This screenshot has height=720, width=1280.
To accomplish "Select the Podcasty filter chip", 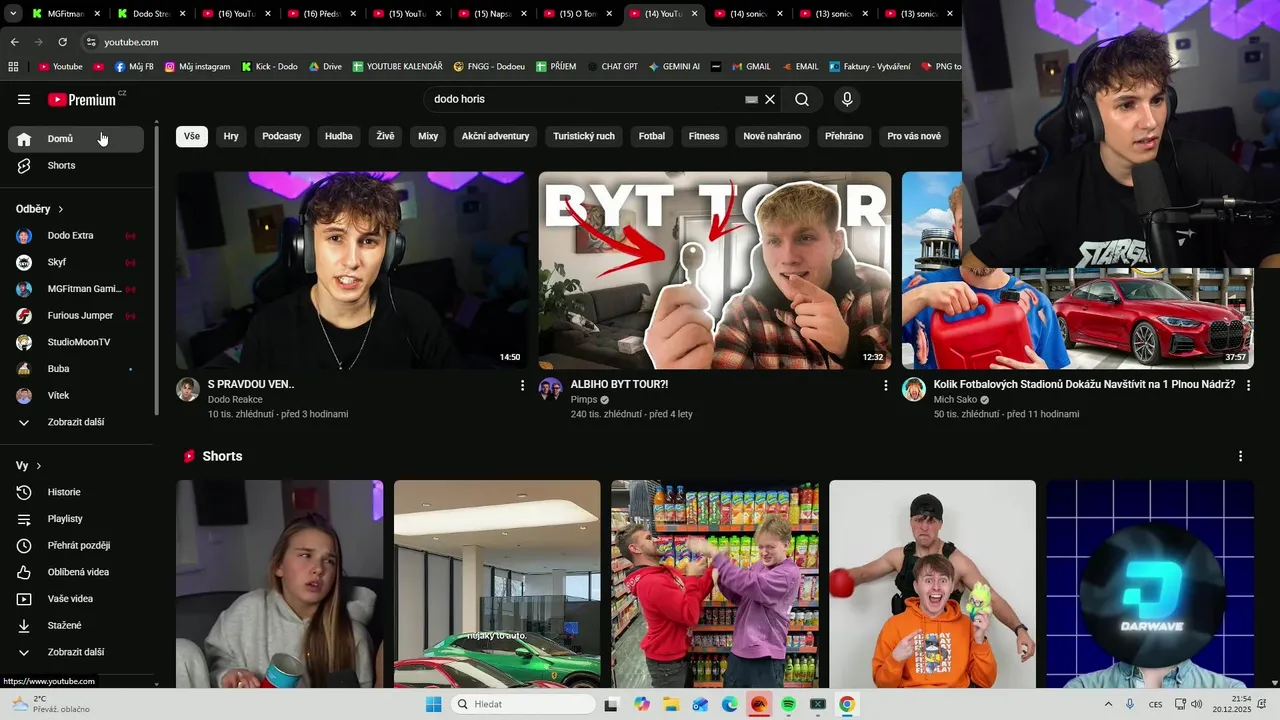I will 282,136.
